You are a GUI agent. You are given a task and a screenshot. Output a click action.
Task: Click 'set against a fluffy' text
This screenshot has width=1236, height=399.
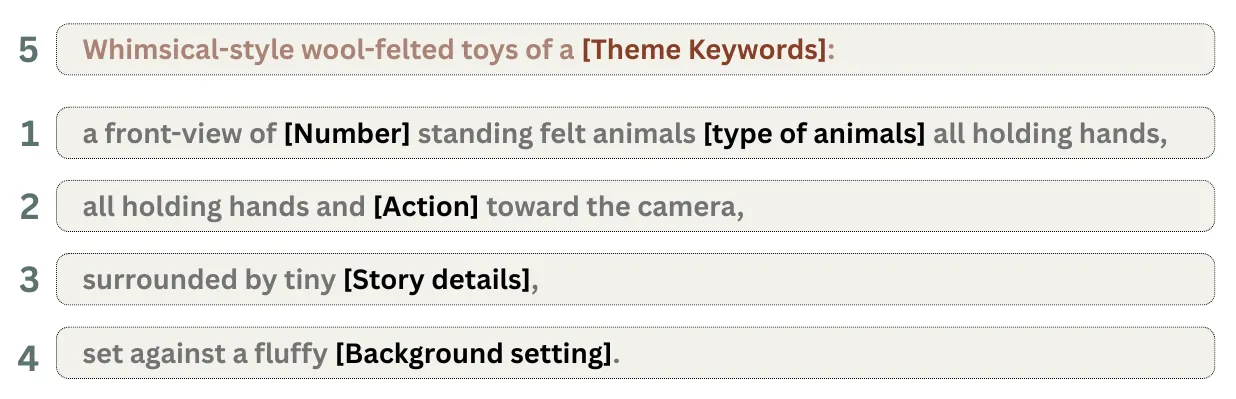click(x=205, y=353)
